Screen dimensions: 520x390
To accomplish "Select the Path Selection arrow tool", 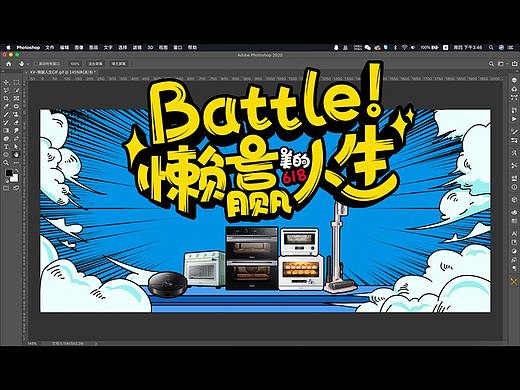I will coord(16,146).
